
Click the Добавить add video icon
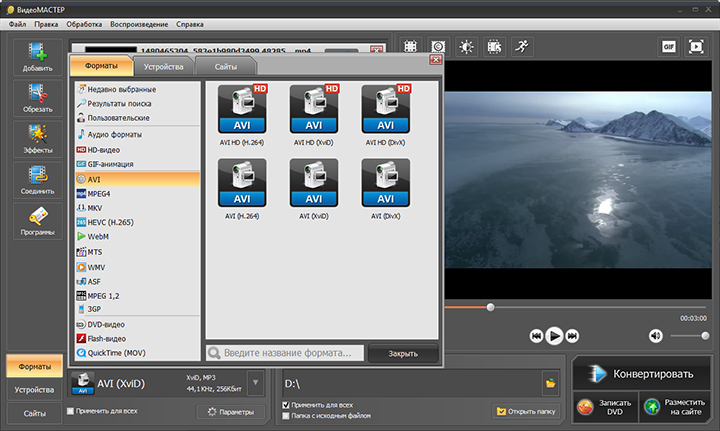coord(38,57)
